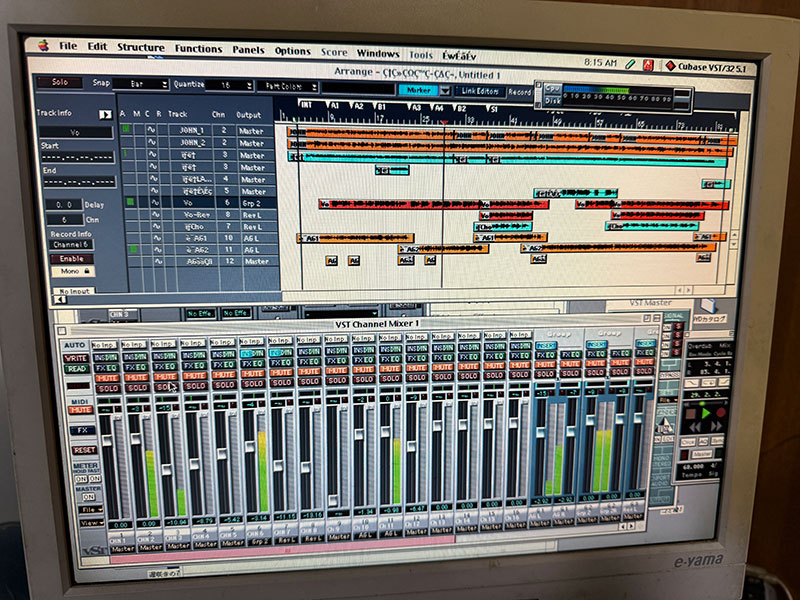The height and width of the screenshot is (600, 800).
Task: Select the Vo-Rev track name
Action: click(x=196, y=215)
